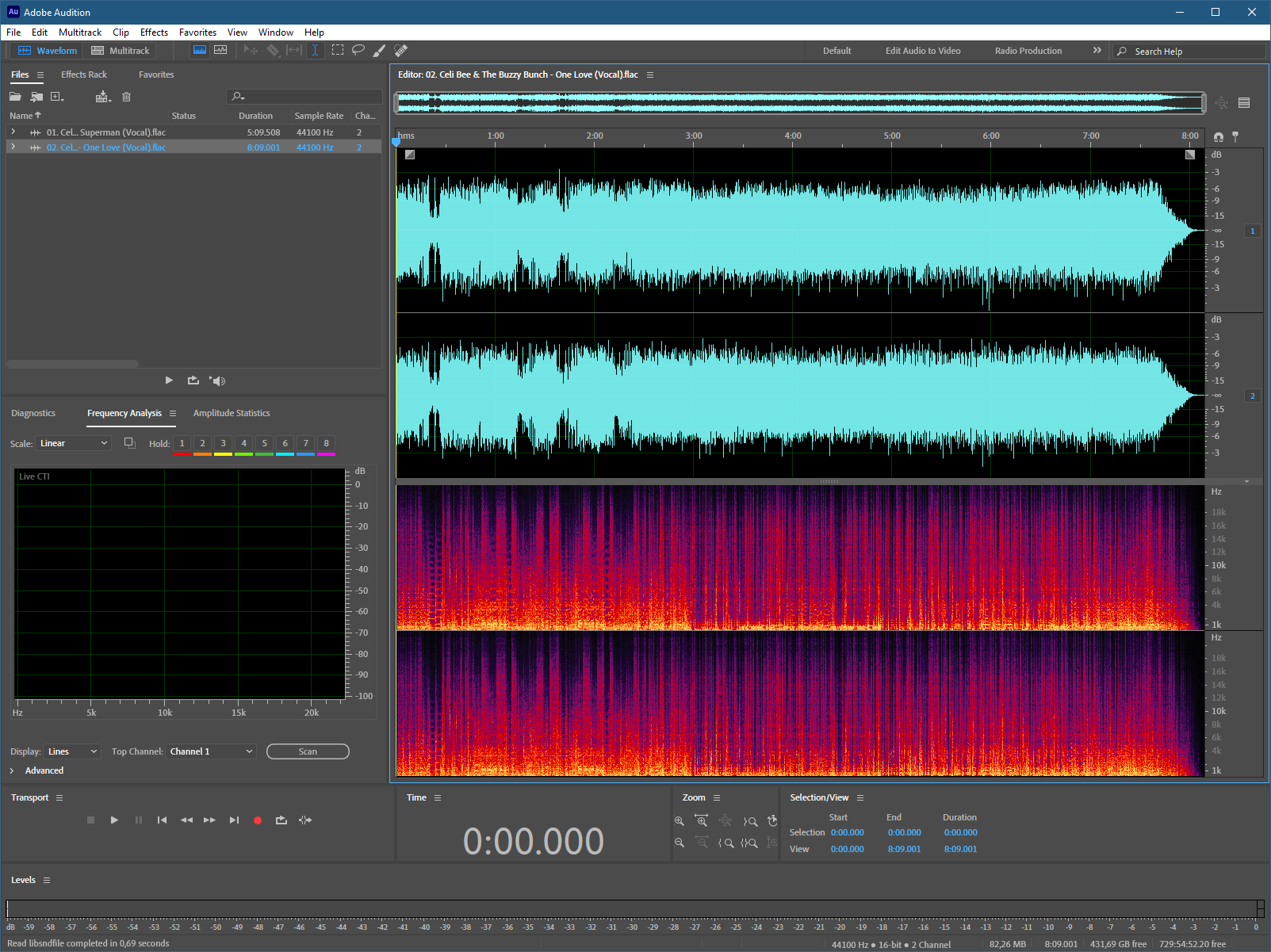The image size is (1271, 952).
Task: Click the trash Close Files icon
Action: [x=126, y=97]
